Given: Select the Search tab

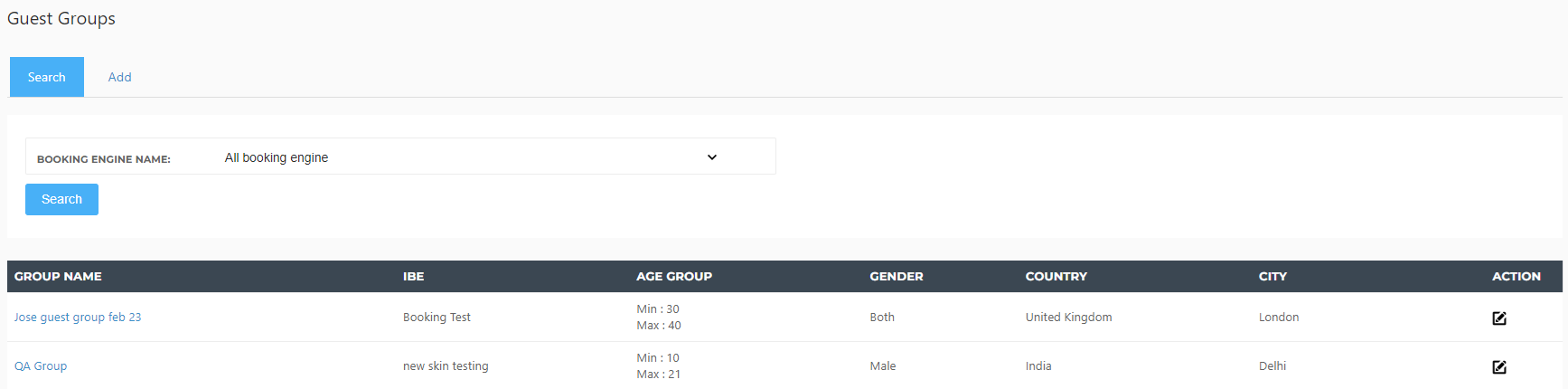Looking at the screenshot, I should tap(47, 77).
